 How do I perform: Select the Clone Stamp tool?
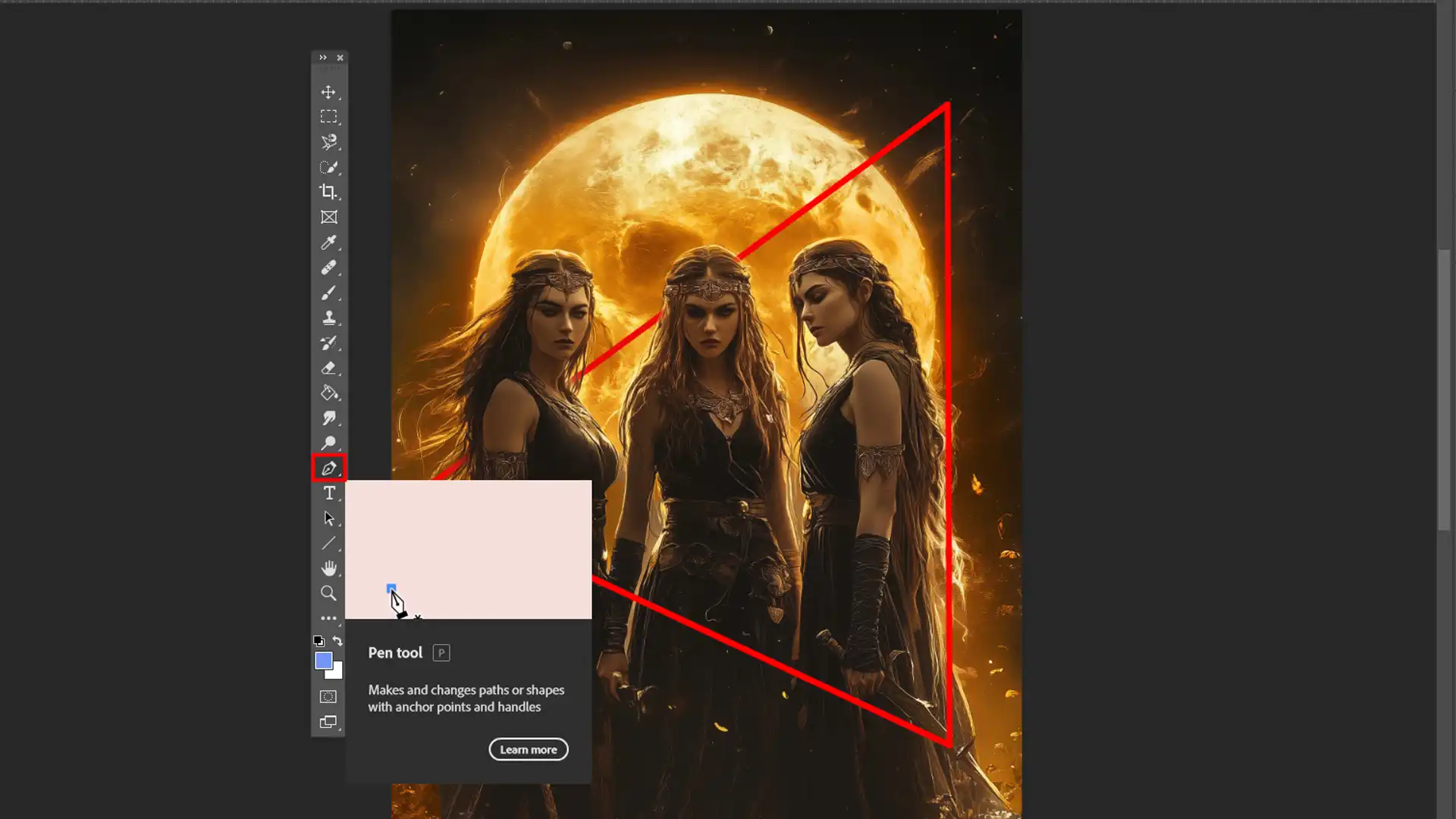point(328,318)
